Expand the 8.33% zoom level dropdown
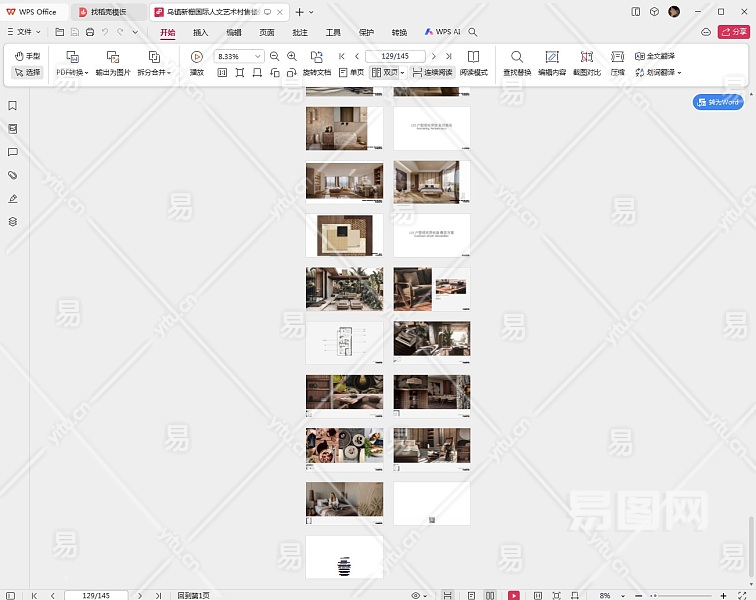 tap(258, 57)
